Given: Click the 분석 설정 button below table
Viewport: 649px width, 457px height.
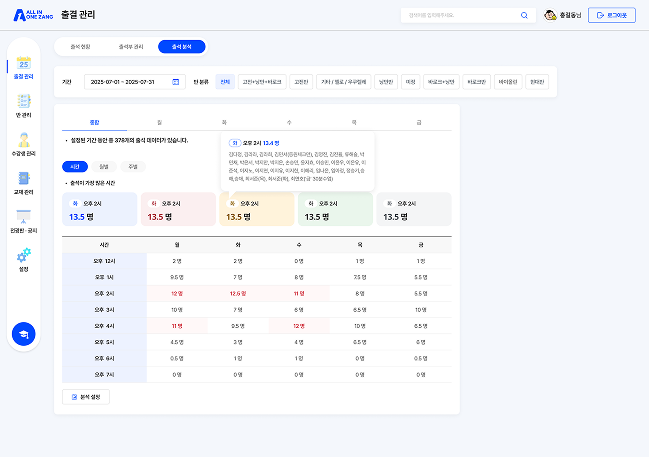Looking at the screenshot, I should 86,397.
